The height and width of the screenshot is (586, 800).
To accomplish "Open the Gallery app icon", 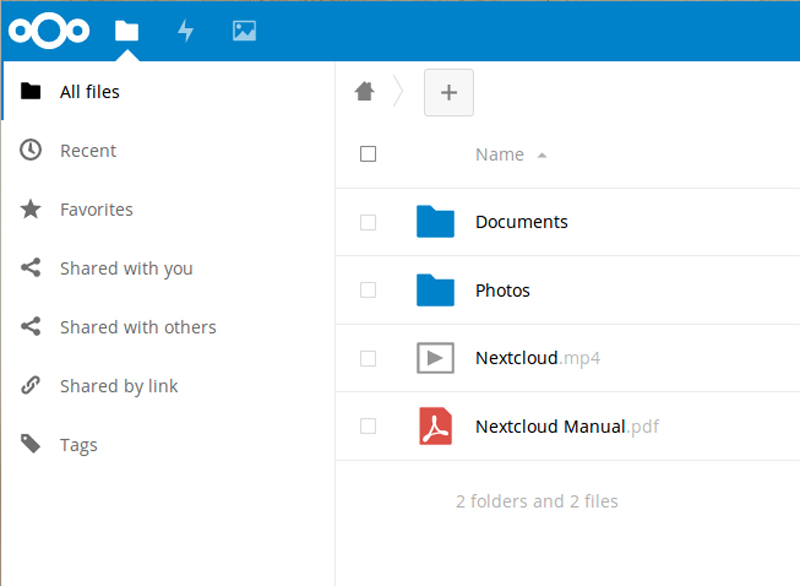I will 242,31.
